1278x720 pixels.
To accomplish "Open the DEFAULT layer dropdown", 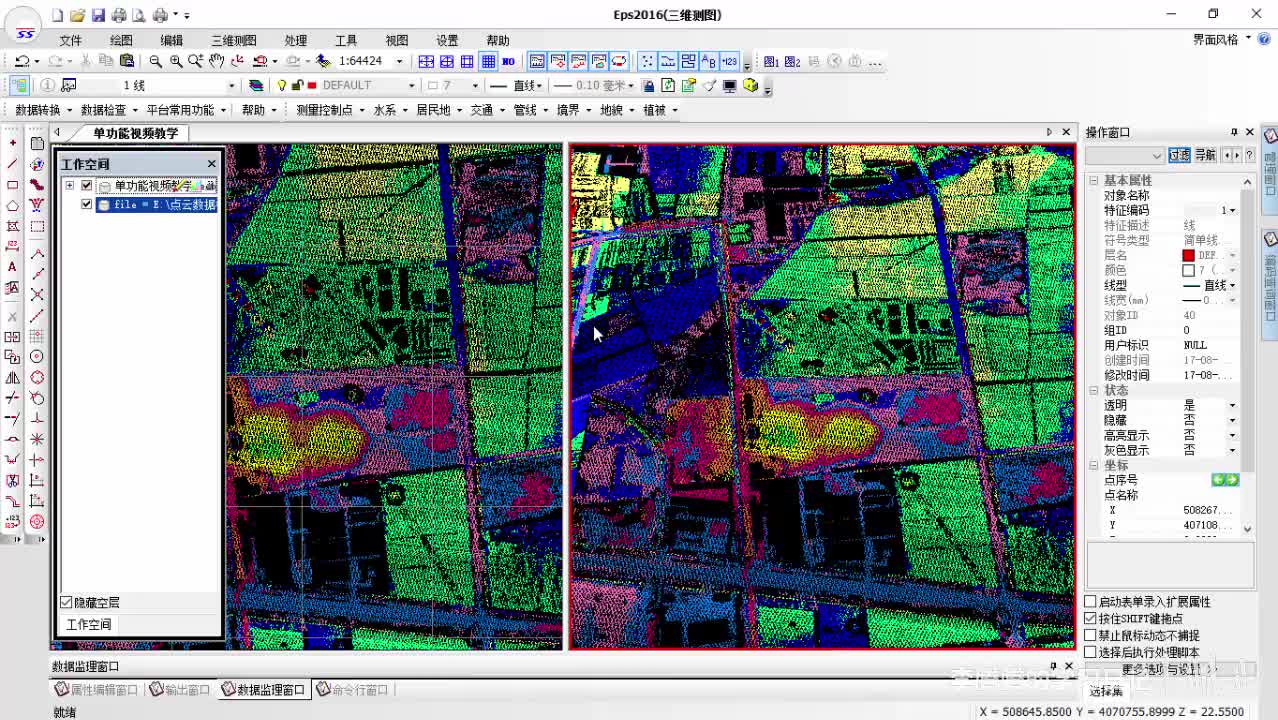I will pos(411,86).
